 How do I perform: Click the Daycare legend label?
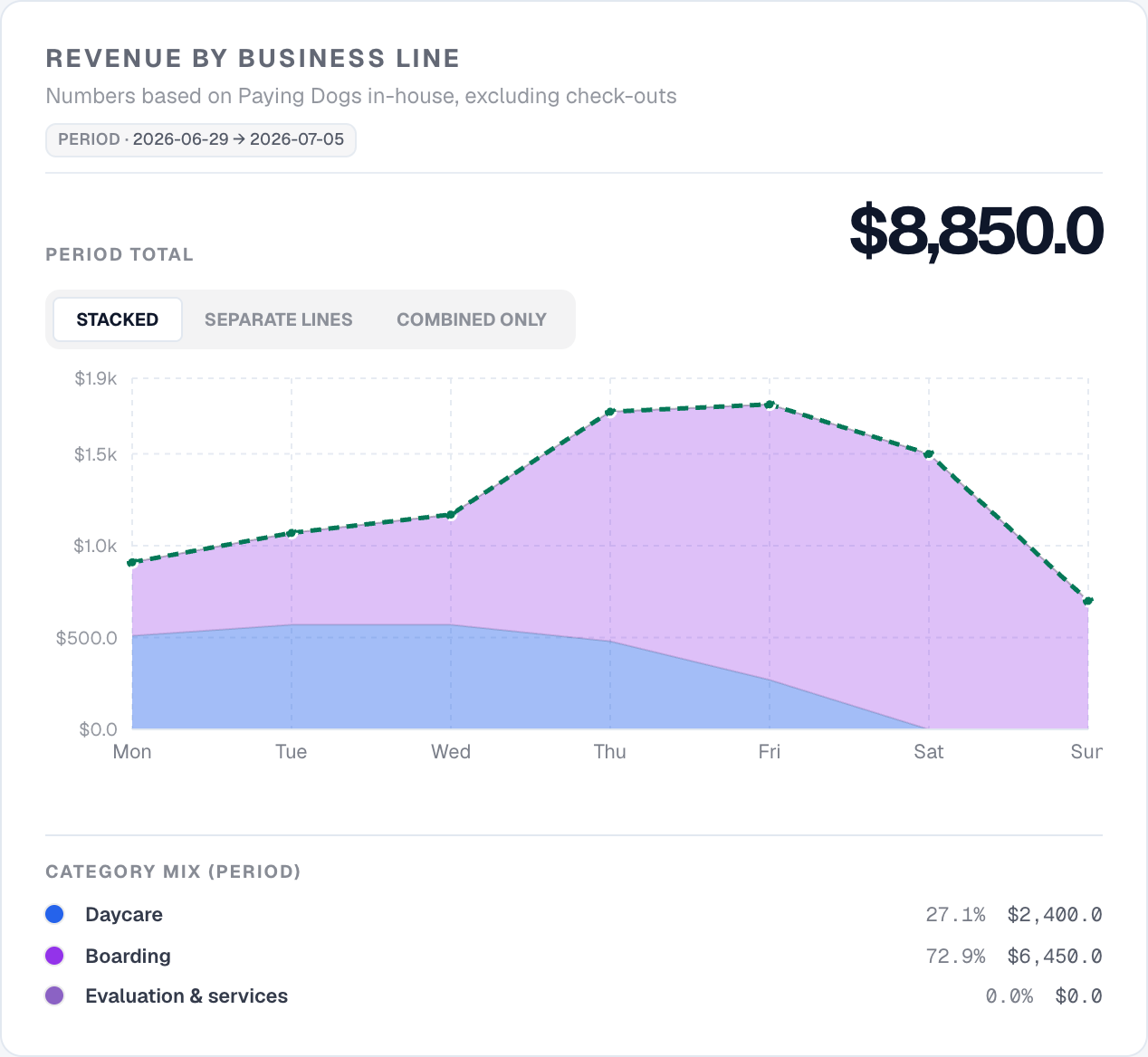[x=124, y=914]
